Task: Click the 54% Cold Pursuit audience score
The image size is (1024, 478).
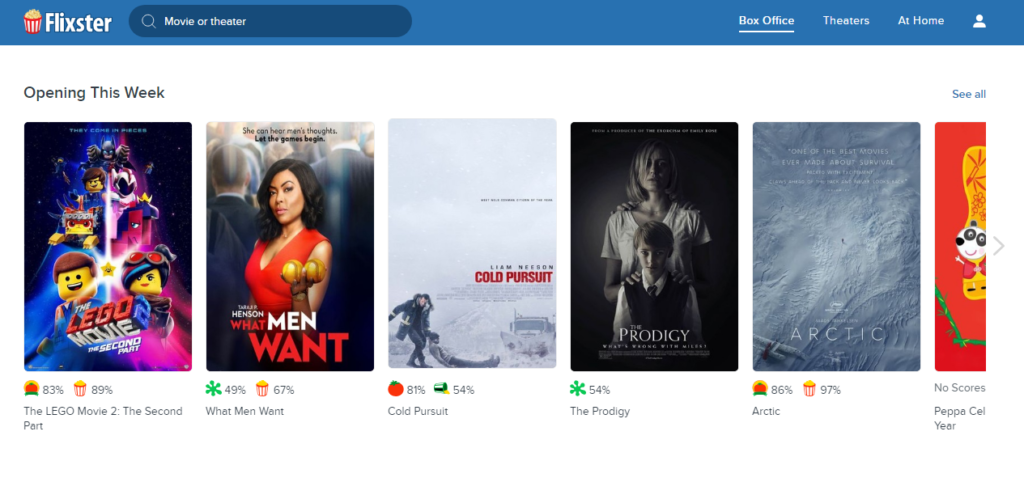Action: [x=464, y=390]
